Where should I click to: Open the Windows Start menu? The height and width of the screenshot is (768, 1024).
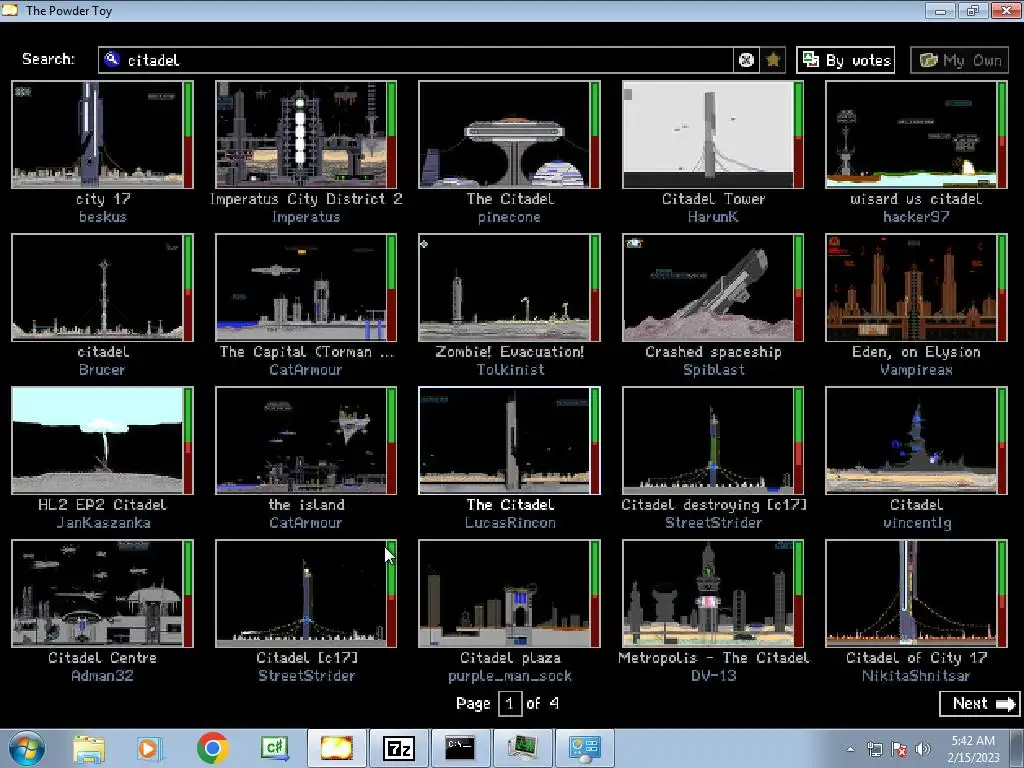click(27, 748)
